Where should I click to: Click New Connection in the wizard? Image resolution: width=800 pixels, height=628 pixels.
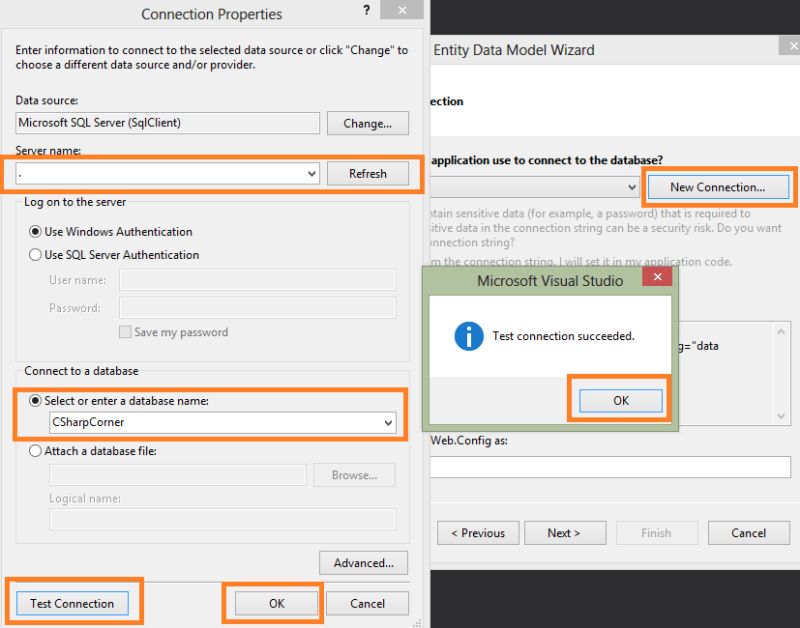(x=720, y=186)
